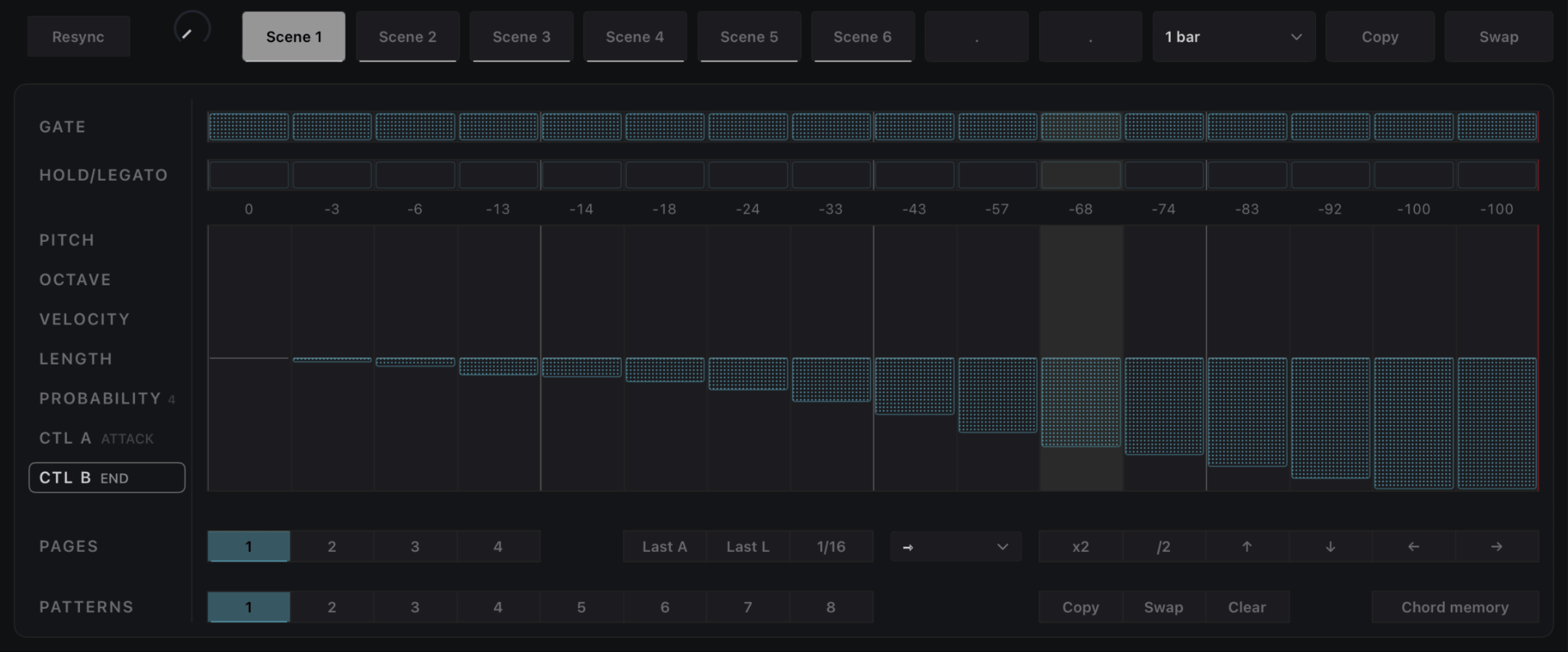Click Swap in the patterns row
The image size is (1568, 652).
coord(1163,607)
